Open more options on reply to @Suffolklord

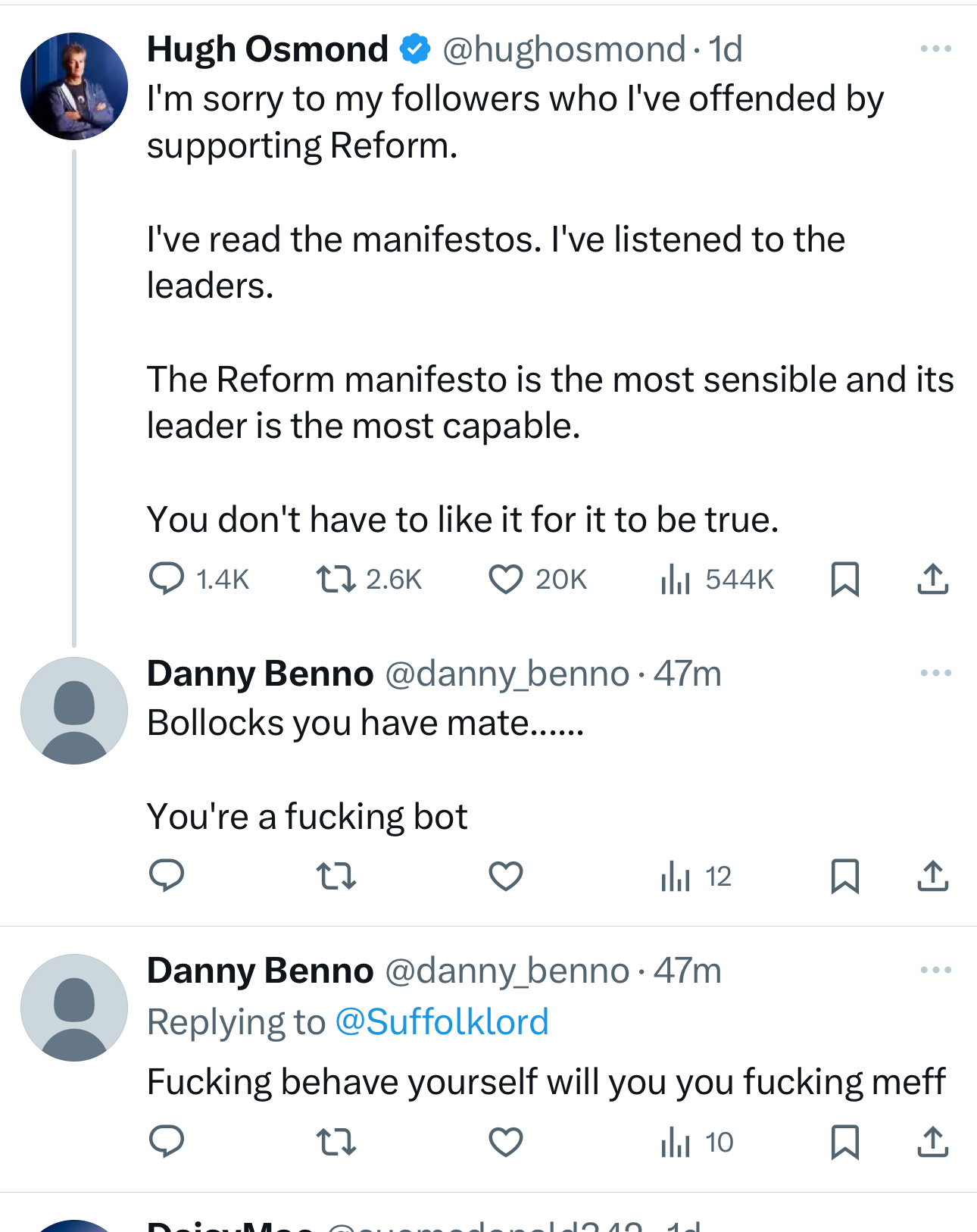tap(935, 970)
